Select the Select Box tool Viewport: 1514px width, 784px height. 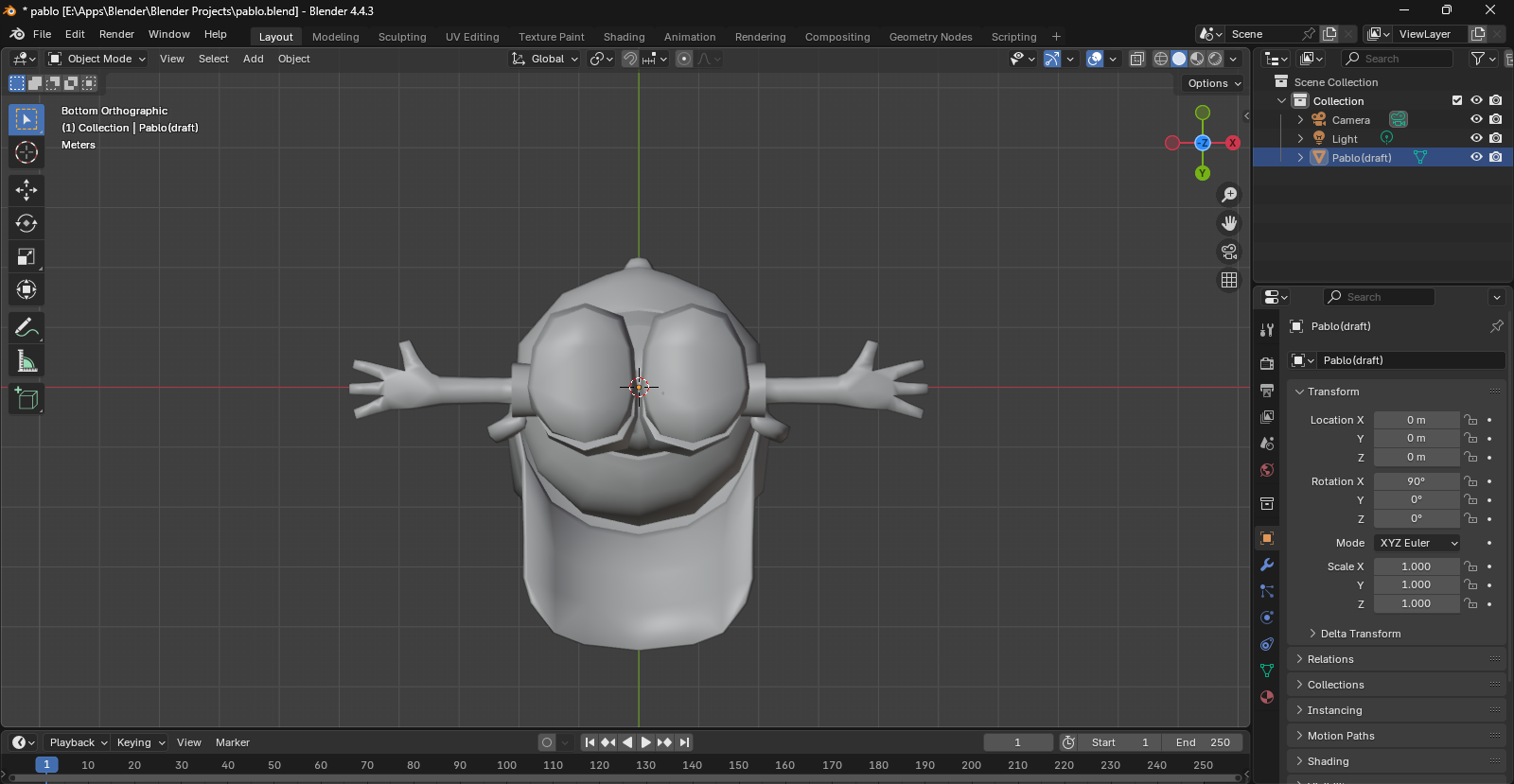coord(26,119)
